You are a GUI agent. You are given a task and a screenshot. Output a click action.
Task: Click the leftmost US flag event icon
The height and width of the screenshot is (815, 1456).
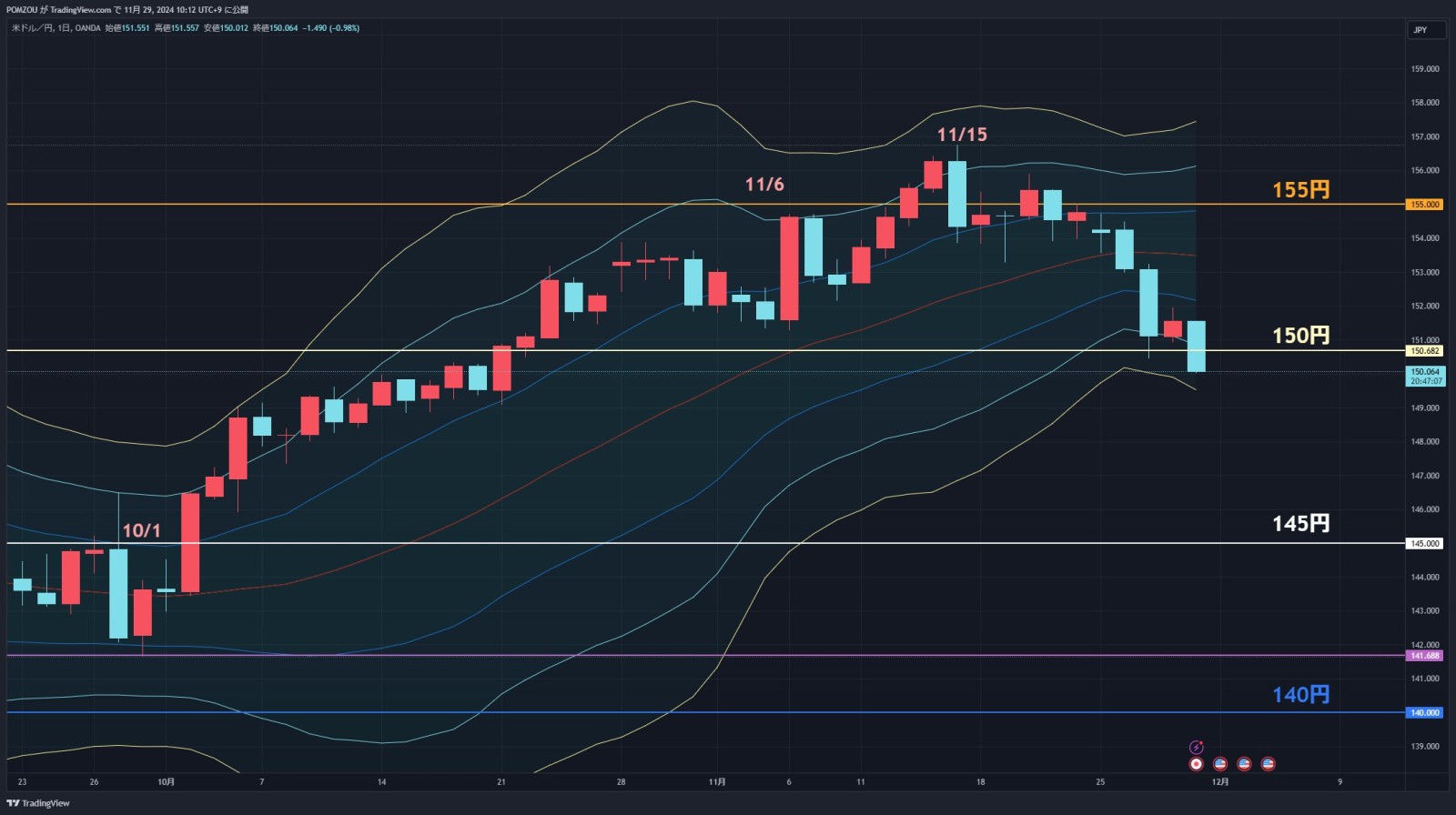pos(1220,764)
